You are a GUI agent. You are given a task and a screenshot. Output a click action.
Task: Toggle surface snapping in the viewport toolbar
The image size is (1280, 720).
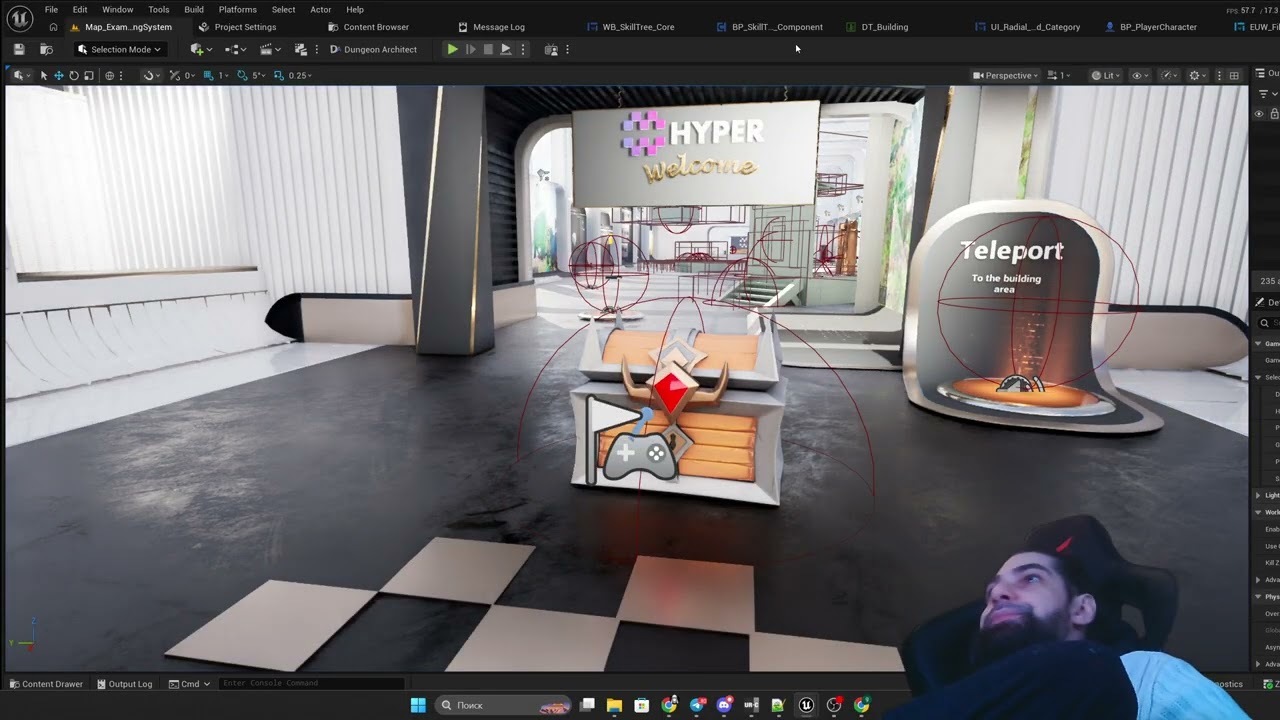point(149,75)
